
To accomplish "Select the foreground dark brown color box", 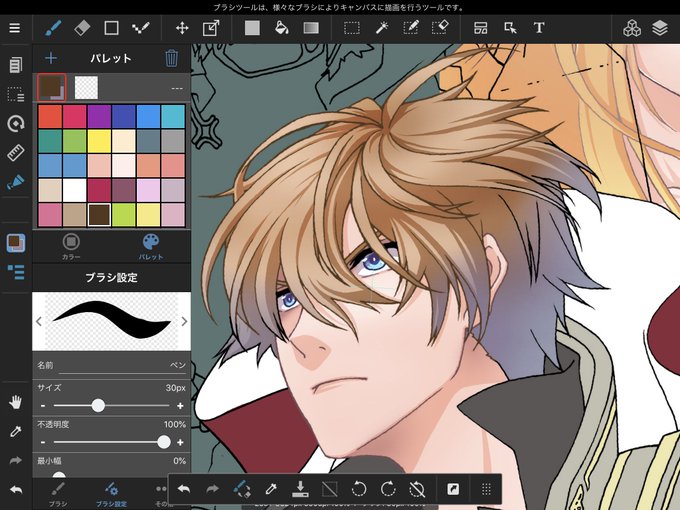I will coord(52,88).
